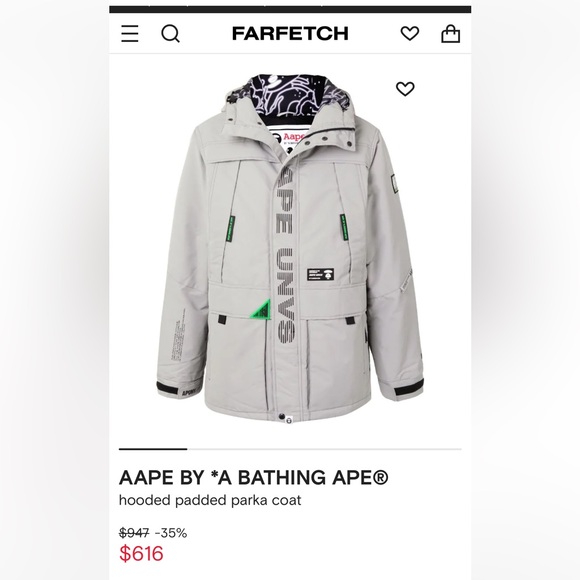Click the APE UNVS lettering on jacket
The width and height of the screenshot is (580, 580).
pyautogui.click(x=286, y=255)
